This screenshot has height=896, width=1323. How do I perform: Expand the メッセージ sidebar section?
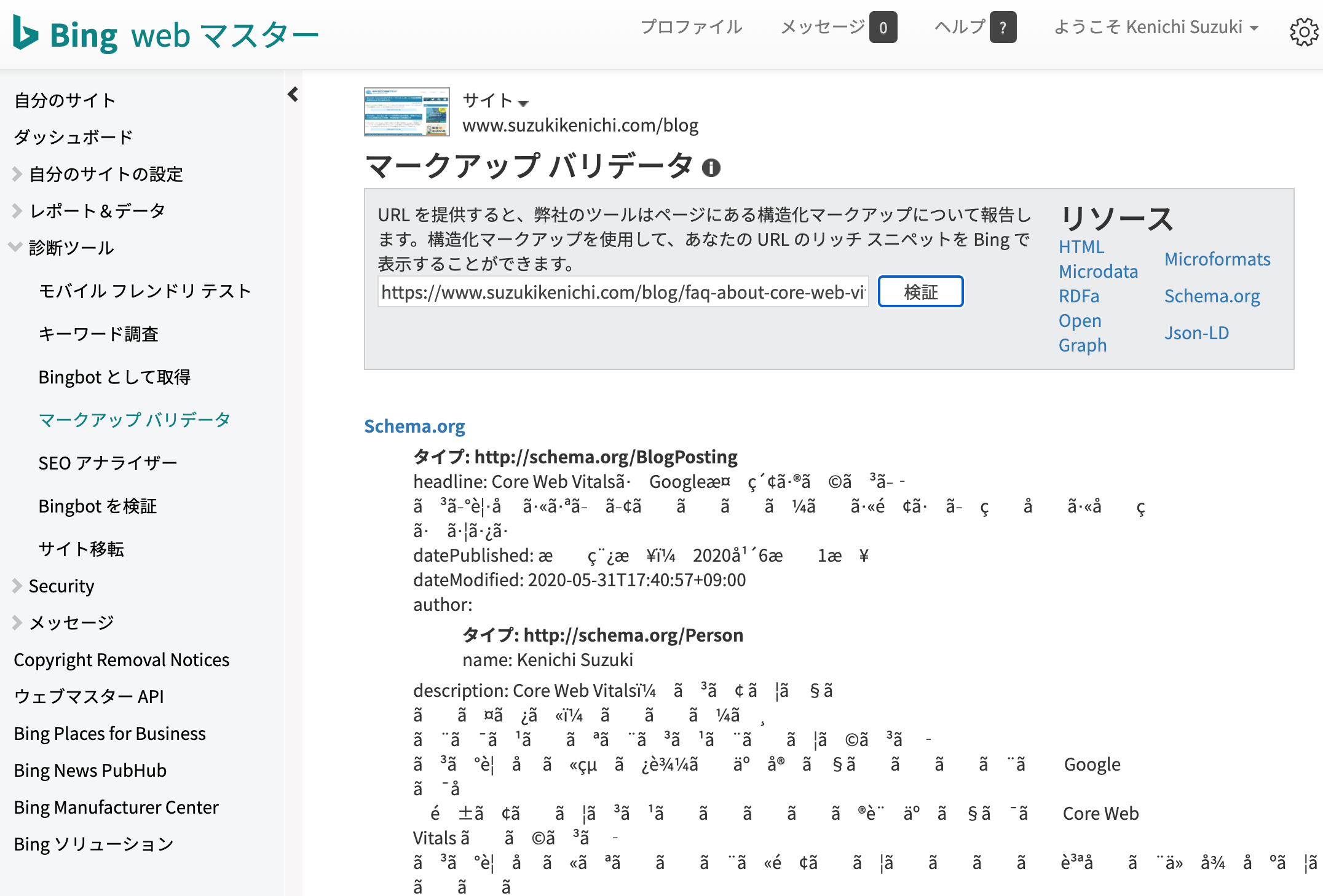17,623
